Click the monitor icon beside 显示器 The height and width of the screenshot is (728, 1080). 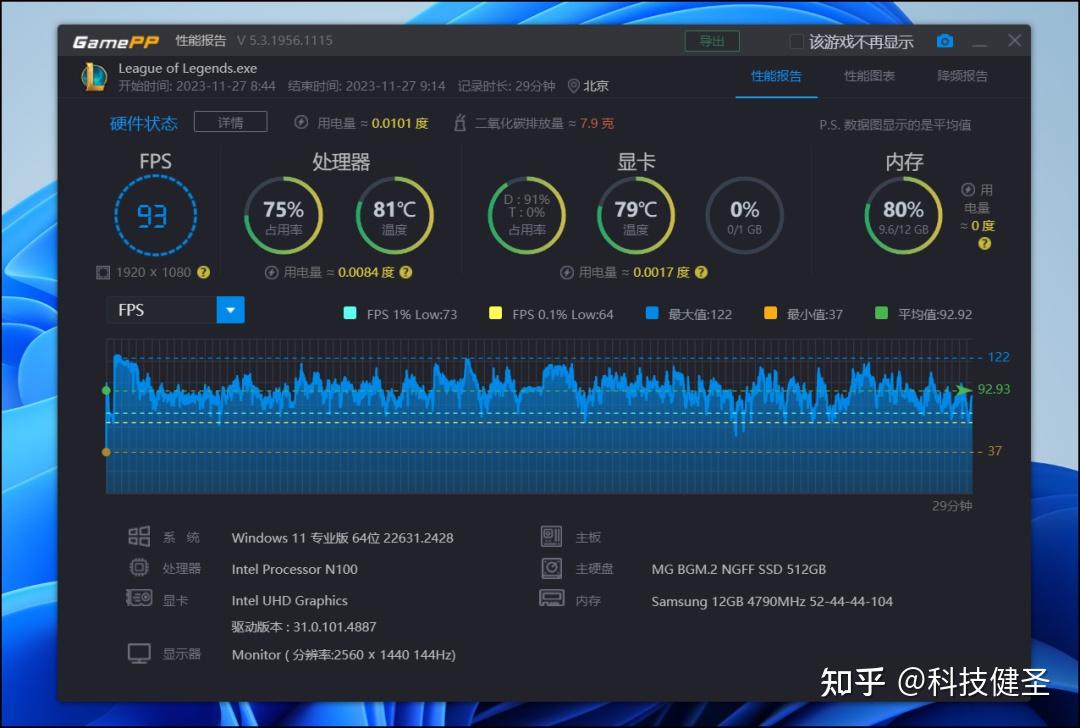[x=139, y=653]
